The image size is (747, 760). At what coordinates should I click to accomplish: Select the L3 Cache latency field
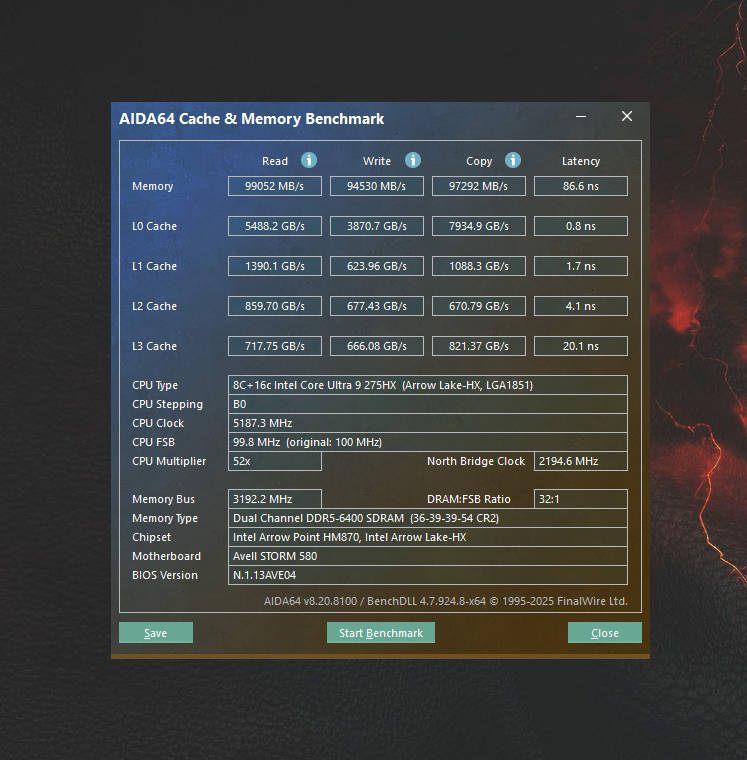(x=581, y=346)
